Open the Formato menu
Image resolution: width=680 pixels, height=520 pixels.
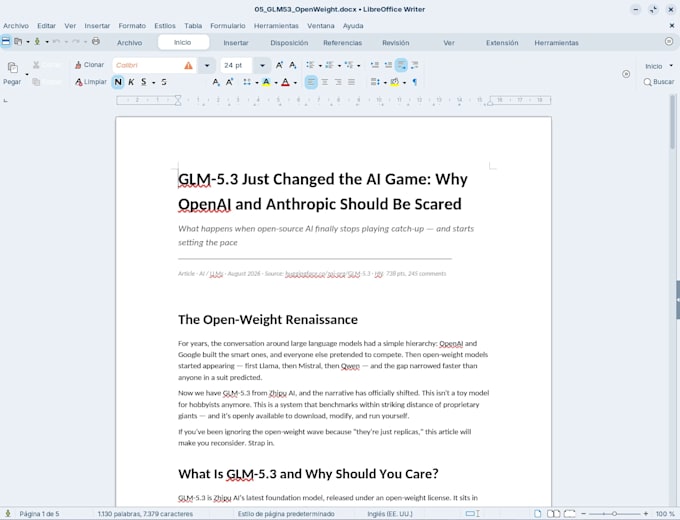point(132,26)
